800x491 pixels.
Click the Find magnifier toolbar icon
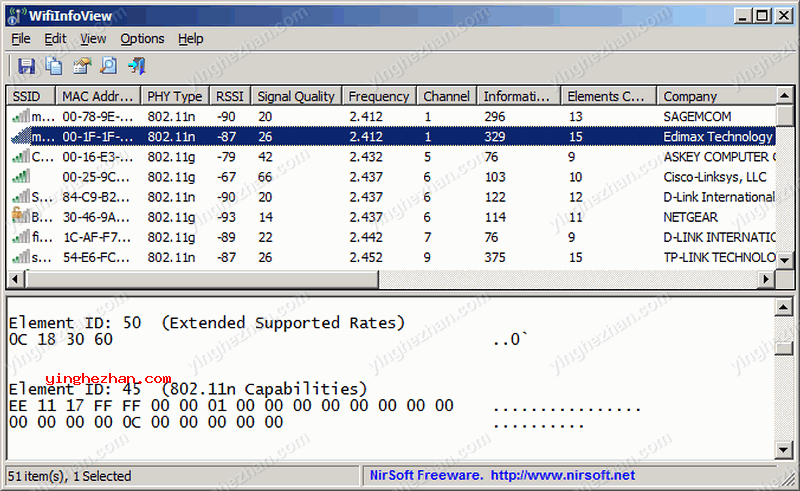(x=109, y=66)
